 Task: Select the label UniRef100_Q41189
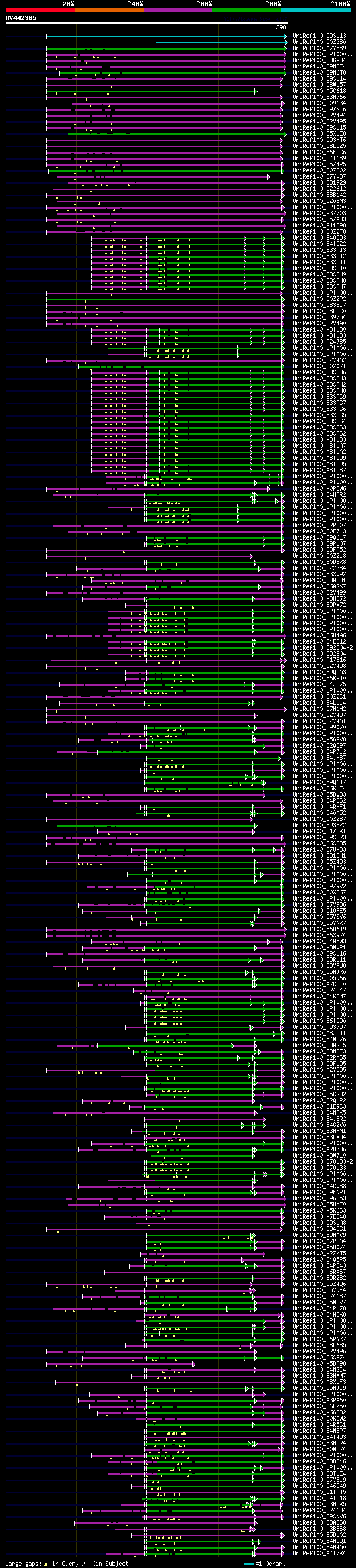(319, 159)
